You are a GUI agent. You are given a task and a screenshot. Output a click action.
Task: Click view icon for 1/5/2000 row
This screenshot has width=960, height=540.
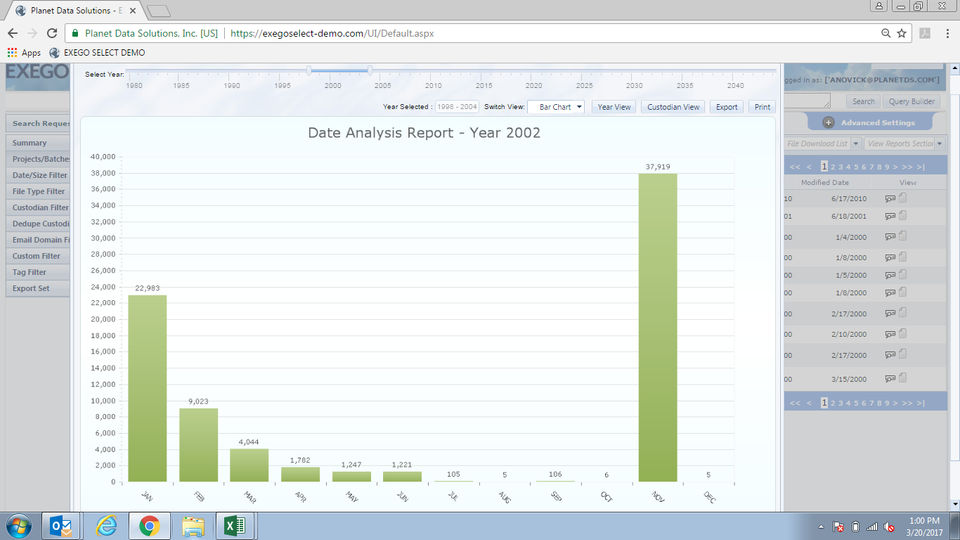click(890, 275)
